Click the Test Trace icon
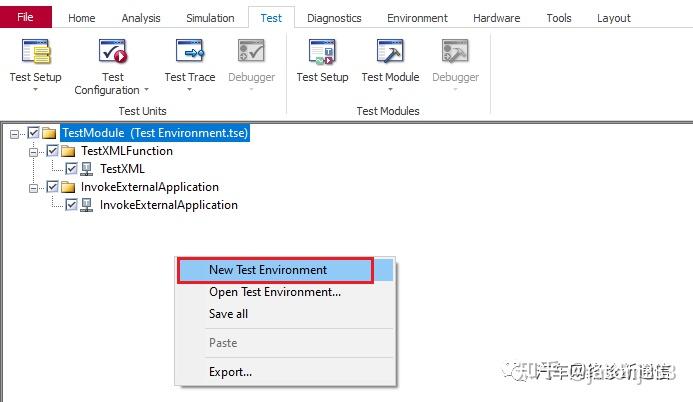 189,51
